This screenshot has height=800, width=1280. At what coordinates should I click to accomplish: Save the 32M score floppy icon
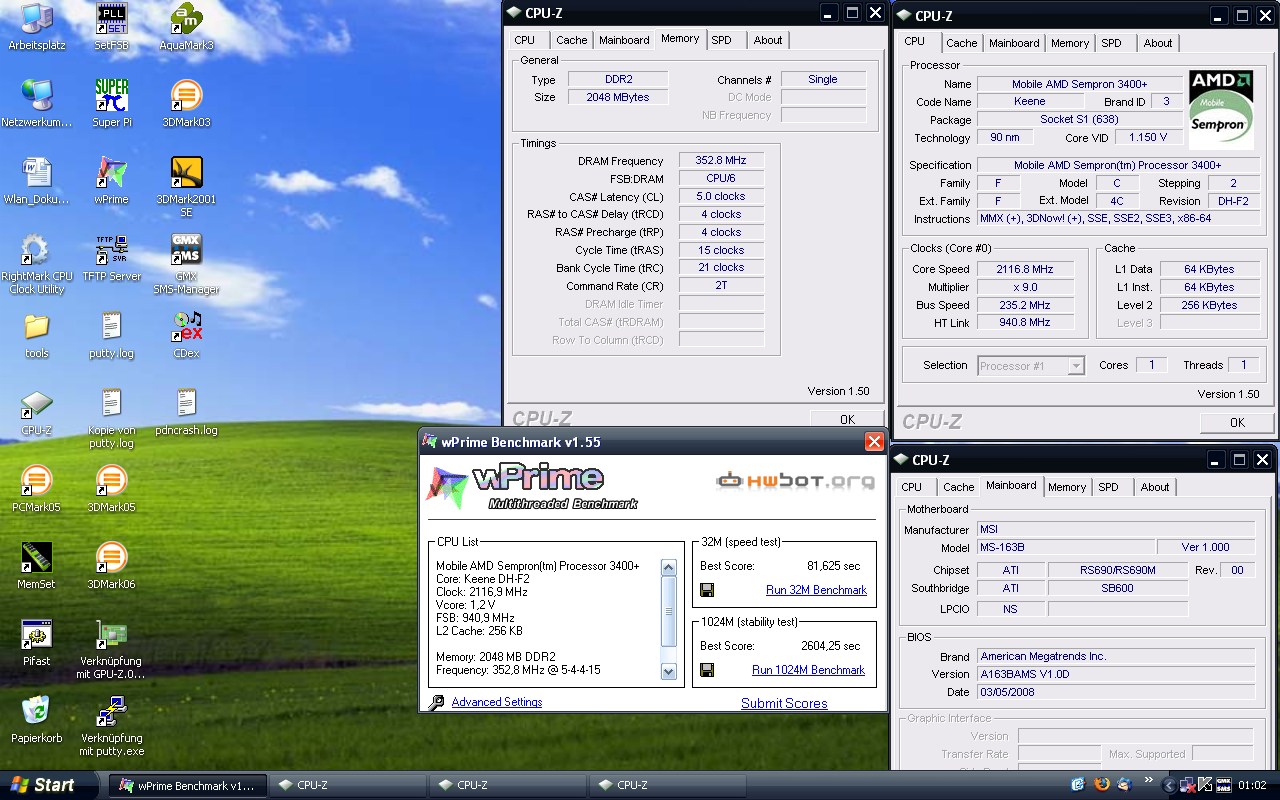707,590
